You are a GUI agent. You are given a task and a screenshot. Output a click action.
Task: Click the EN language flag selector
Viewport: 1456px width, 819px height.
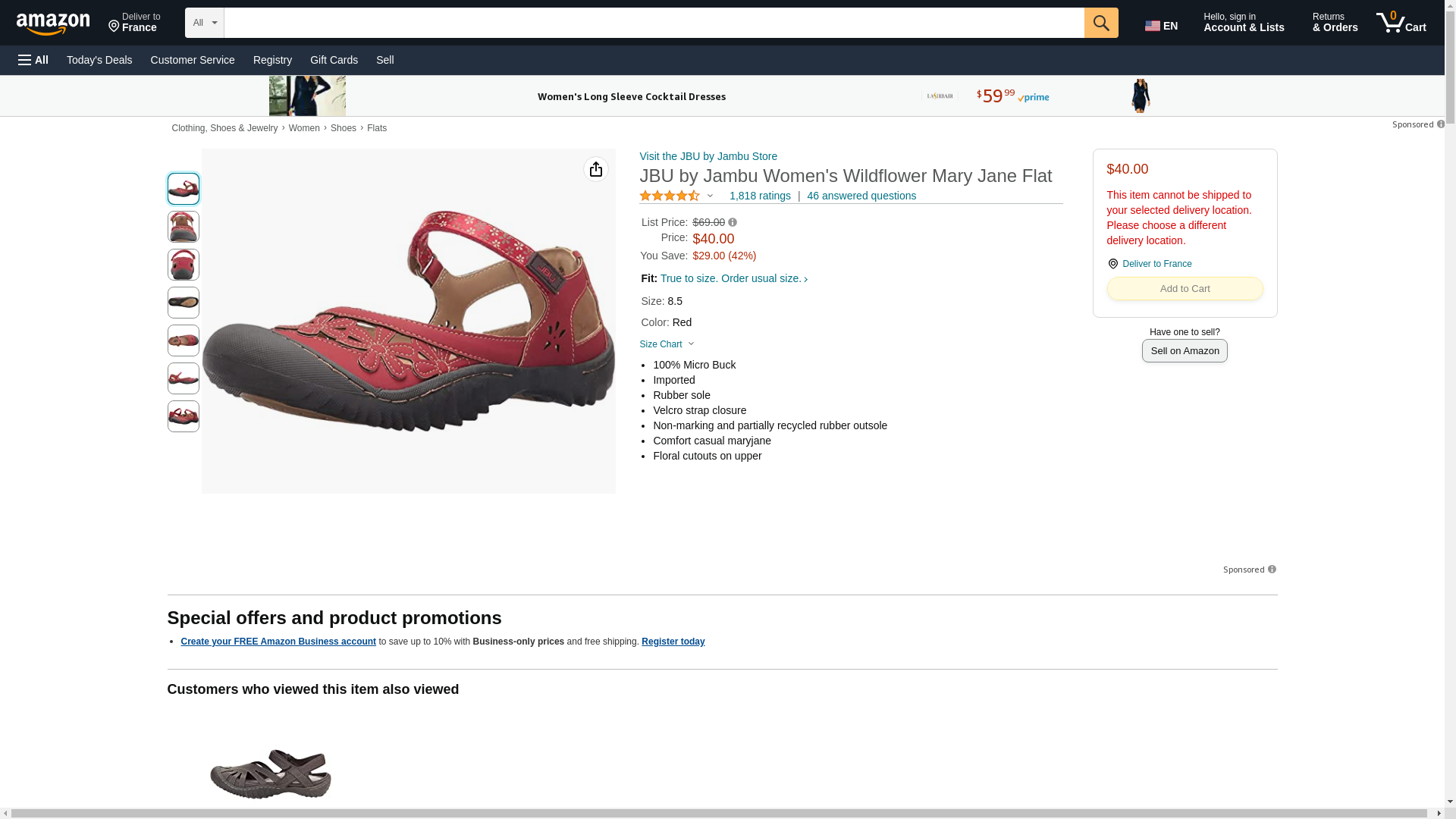pos(1161,25)
